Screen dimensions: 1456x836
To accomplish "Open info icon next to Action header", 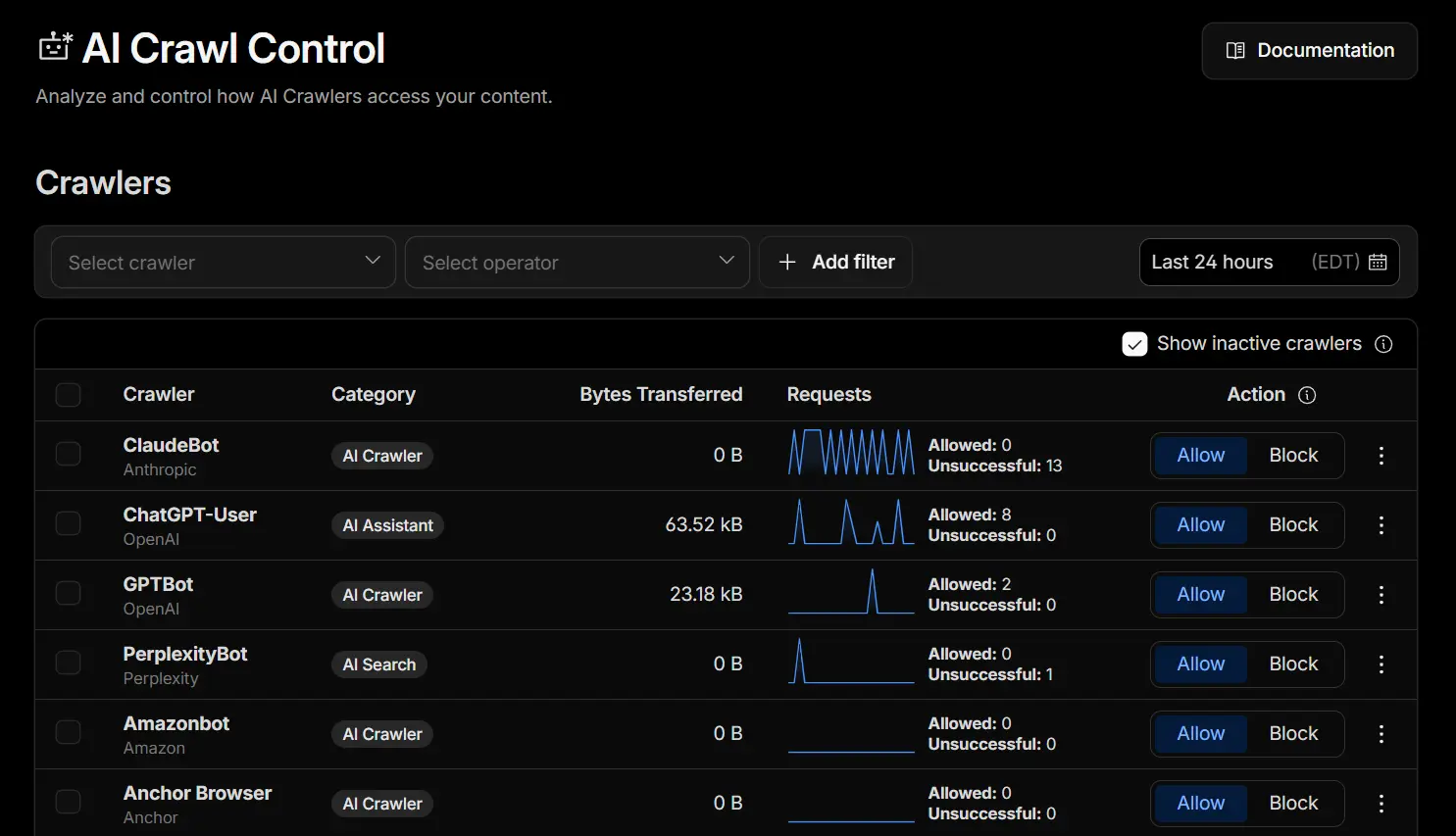I will (1307, 395).
